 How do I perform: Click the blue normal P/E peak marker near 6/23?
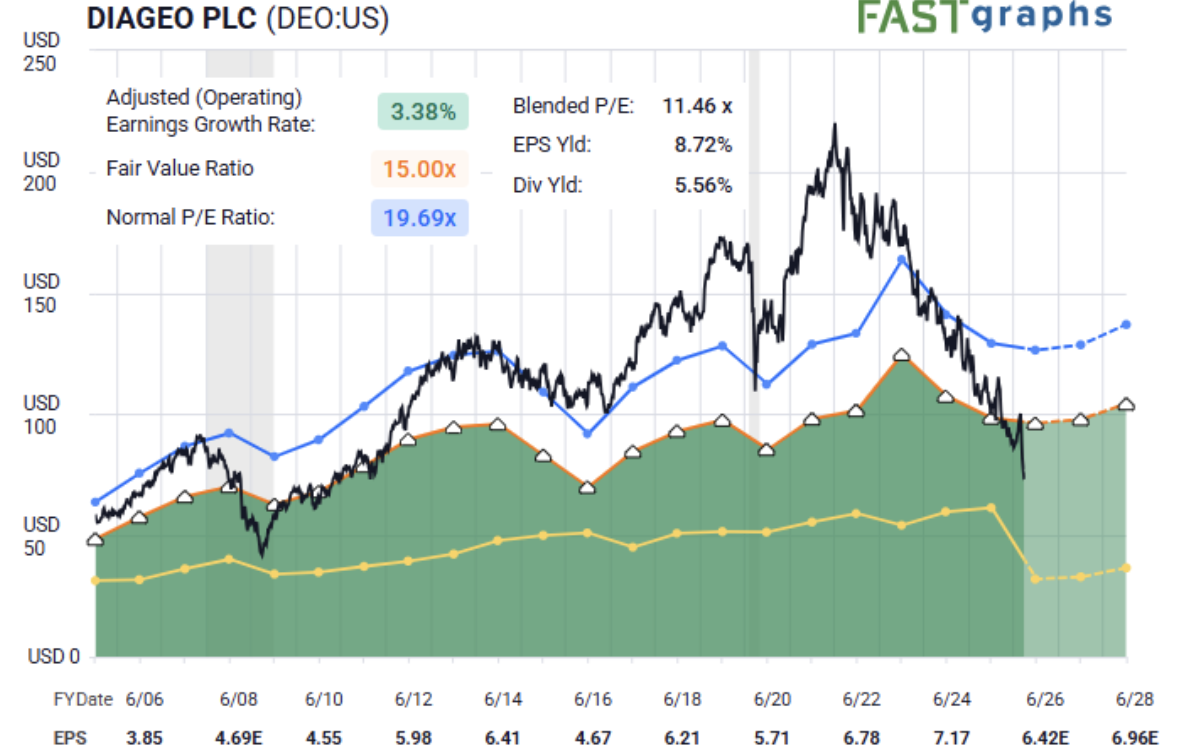click(x=902, y=260)
